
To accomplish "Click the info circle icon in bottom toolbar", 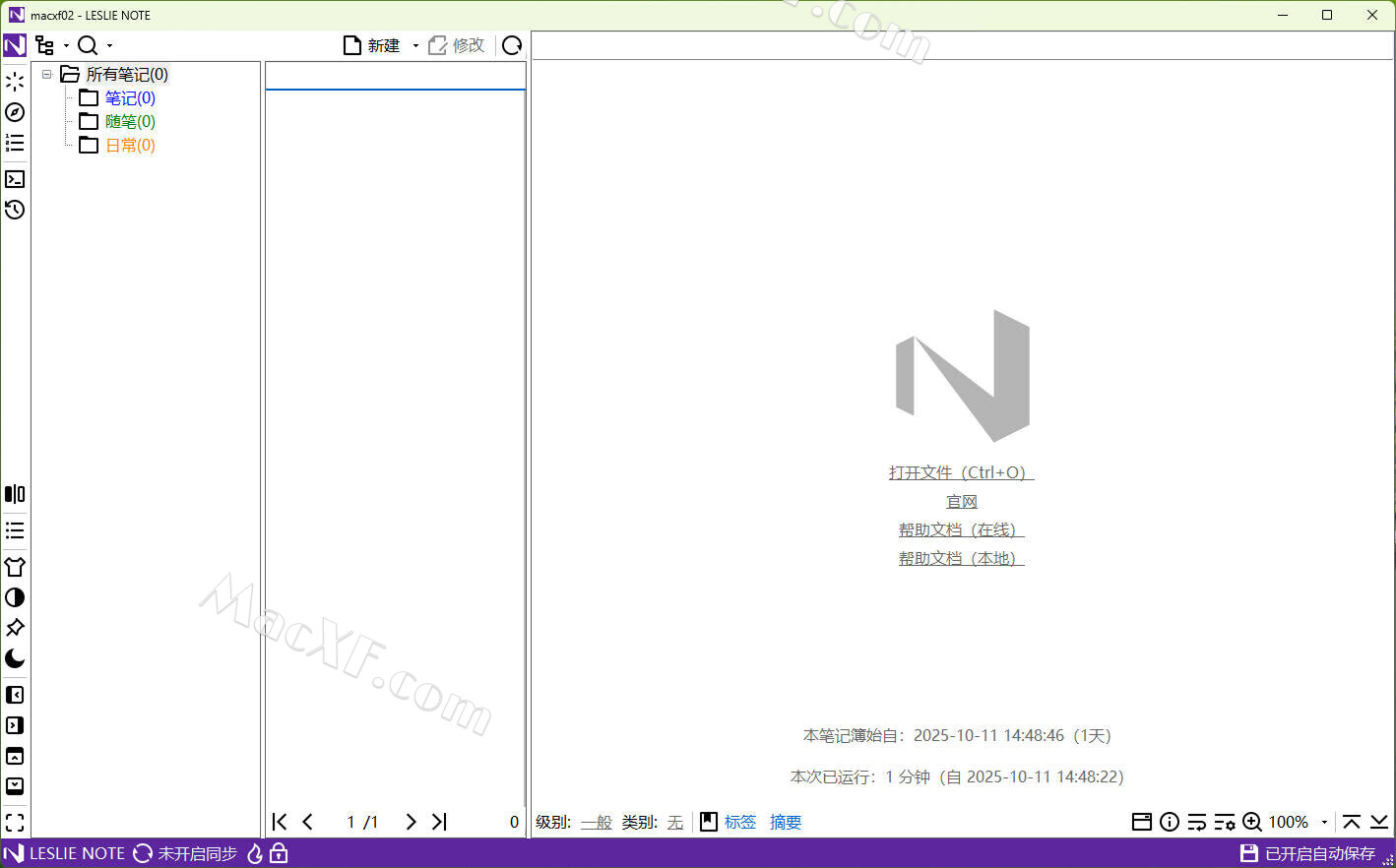I will tap(1170, 822).
